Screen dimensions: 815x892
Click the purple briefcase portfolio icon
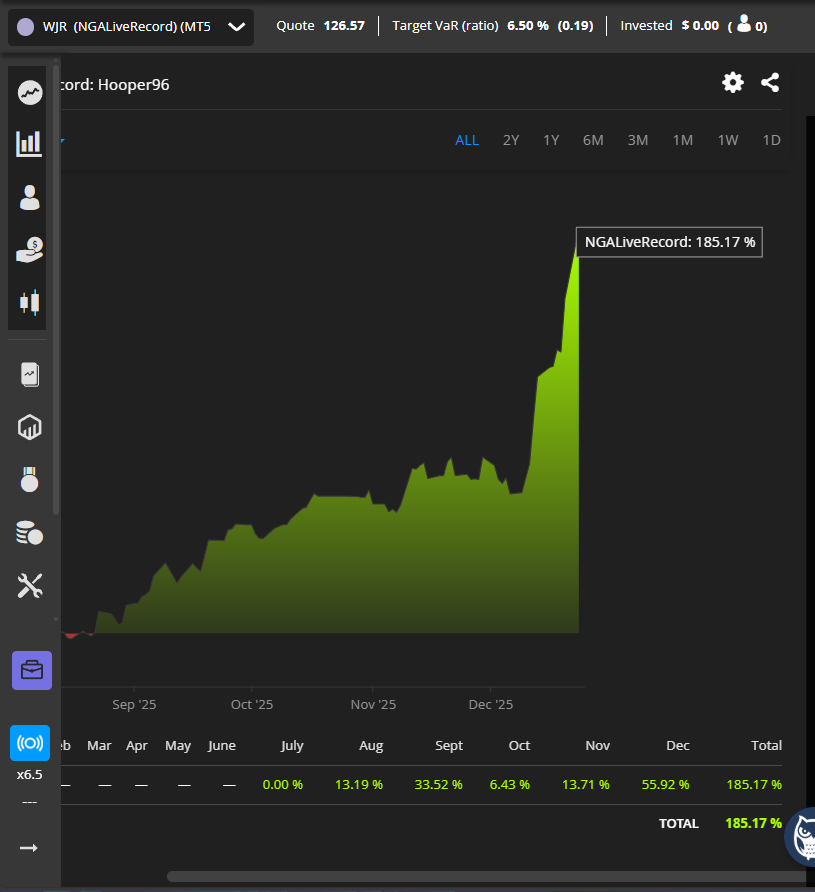click(x=31, y=670)
